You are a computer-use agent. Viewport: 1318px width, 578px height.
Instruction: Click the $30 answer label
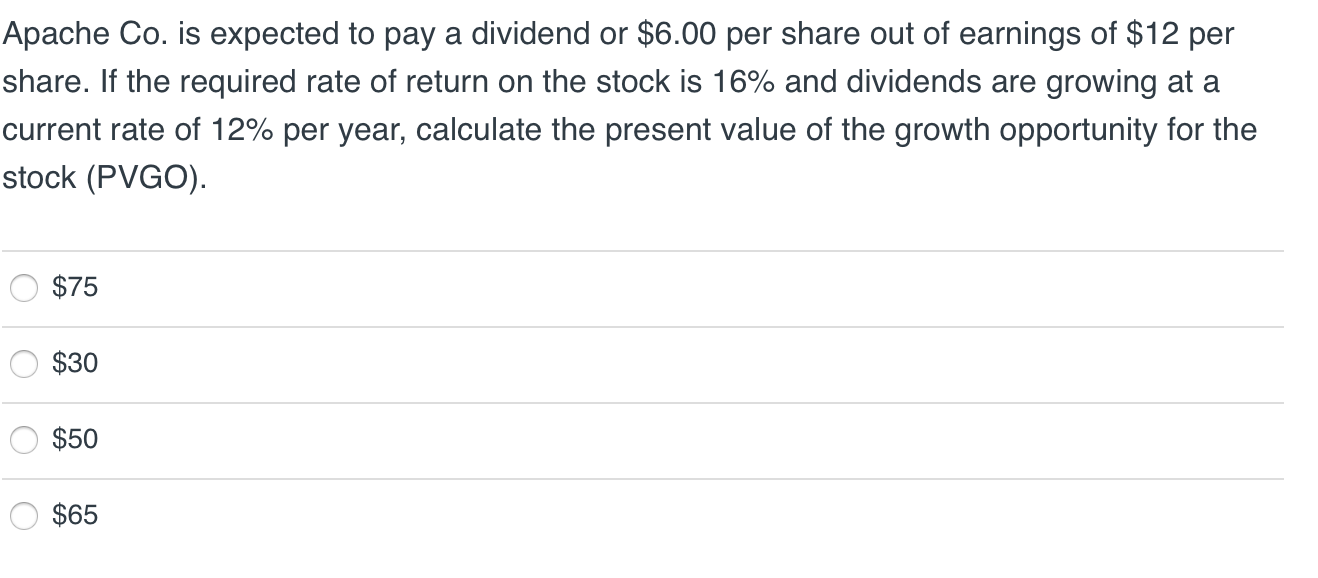point(73,364)
